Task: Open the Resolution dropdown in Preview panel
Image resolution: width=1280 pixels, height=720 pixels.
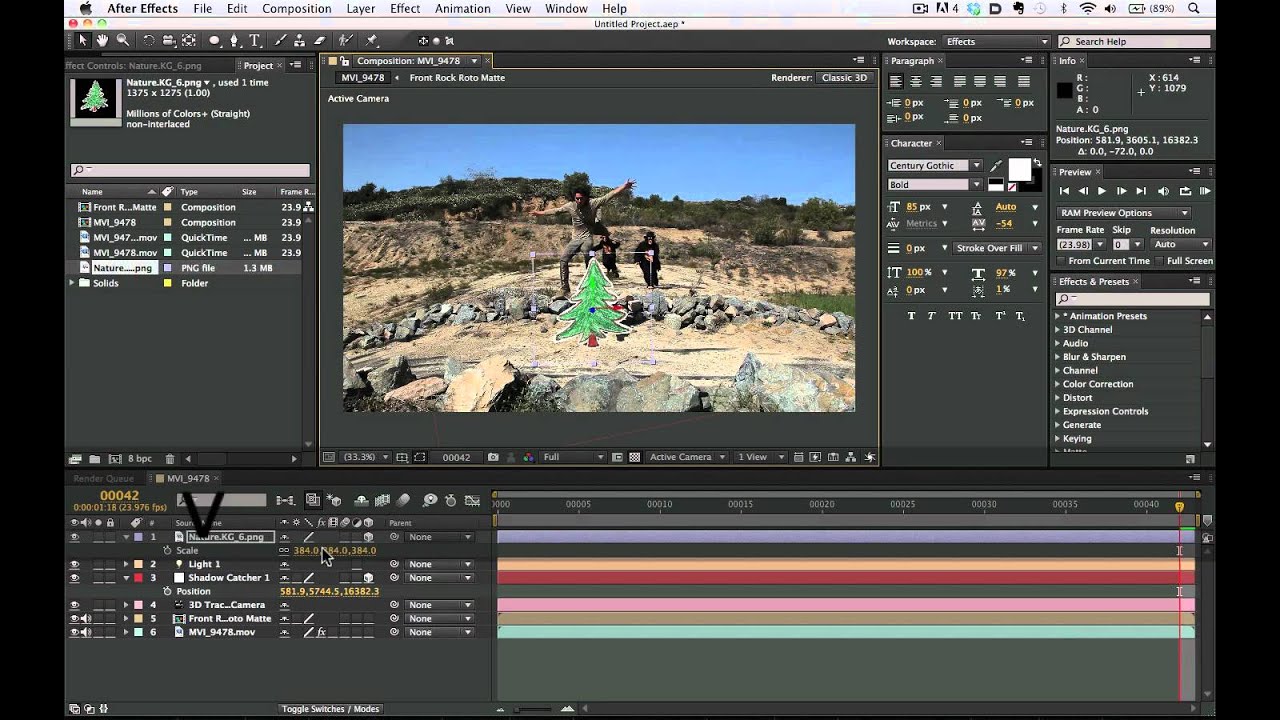Action: (x=1181, y=244)
